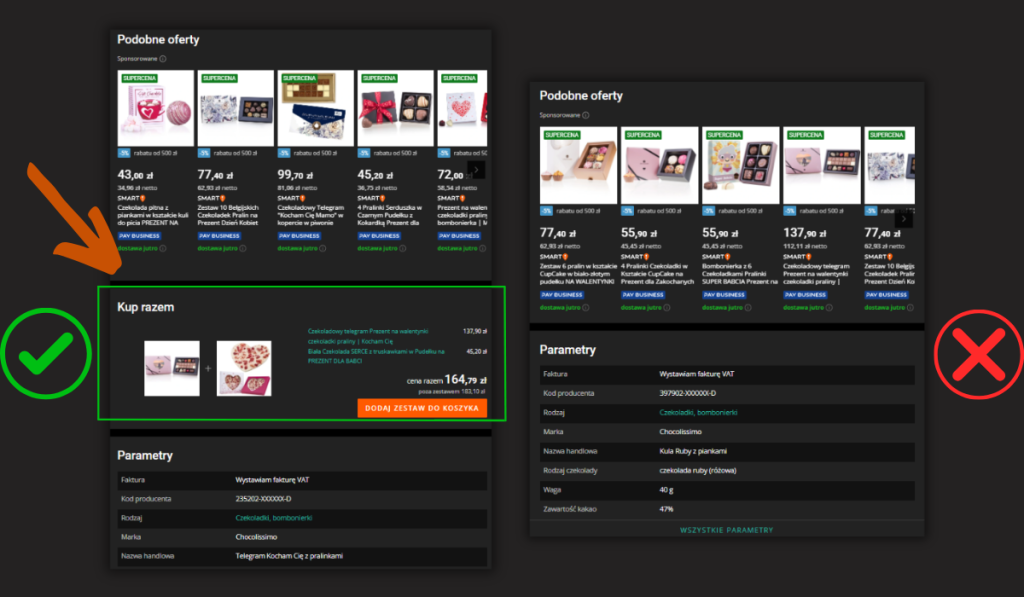
Task: Click the PAY BUSINESS badge of the 45,20 zł offer
Action: click(x=379, y=236)
